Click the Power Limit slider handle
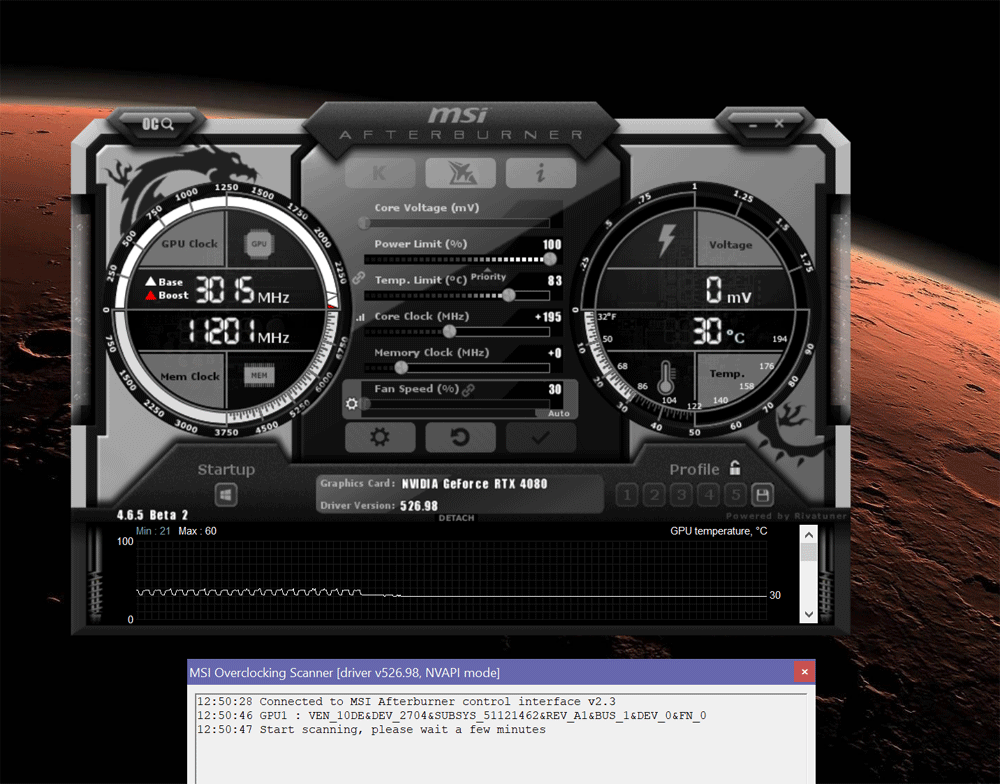The image size is (1000, 784). pos(550,259)
